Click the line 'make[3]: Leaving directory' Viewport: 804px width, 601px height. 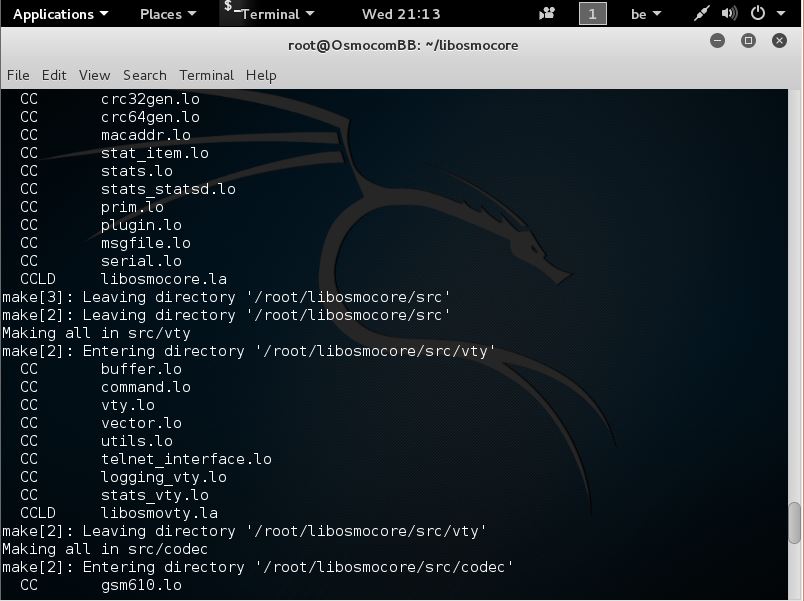(x=226, y=297)
